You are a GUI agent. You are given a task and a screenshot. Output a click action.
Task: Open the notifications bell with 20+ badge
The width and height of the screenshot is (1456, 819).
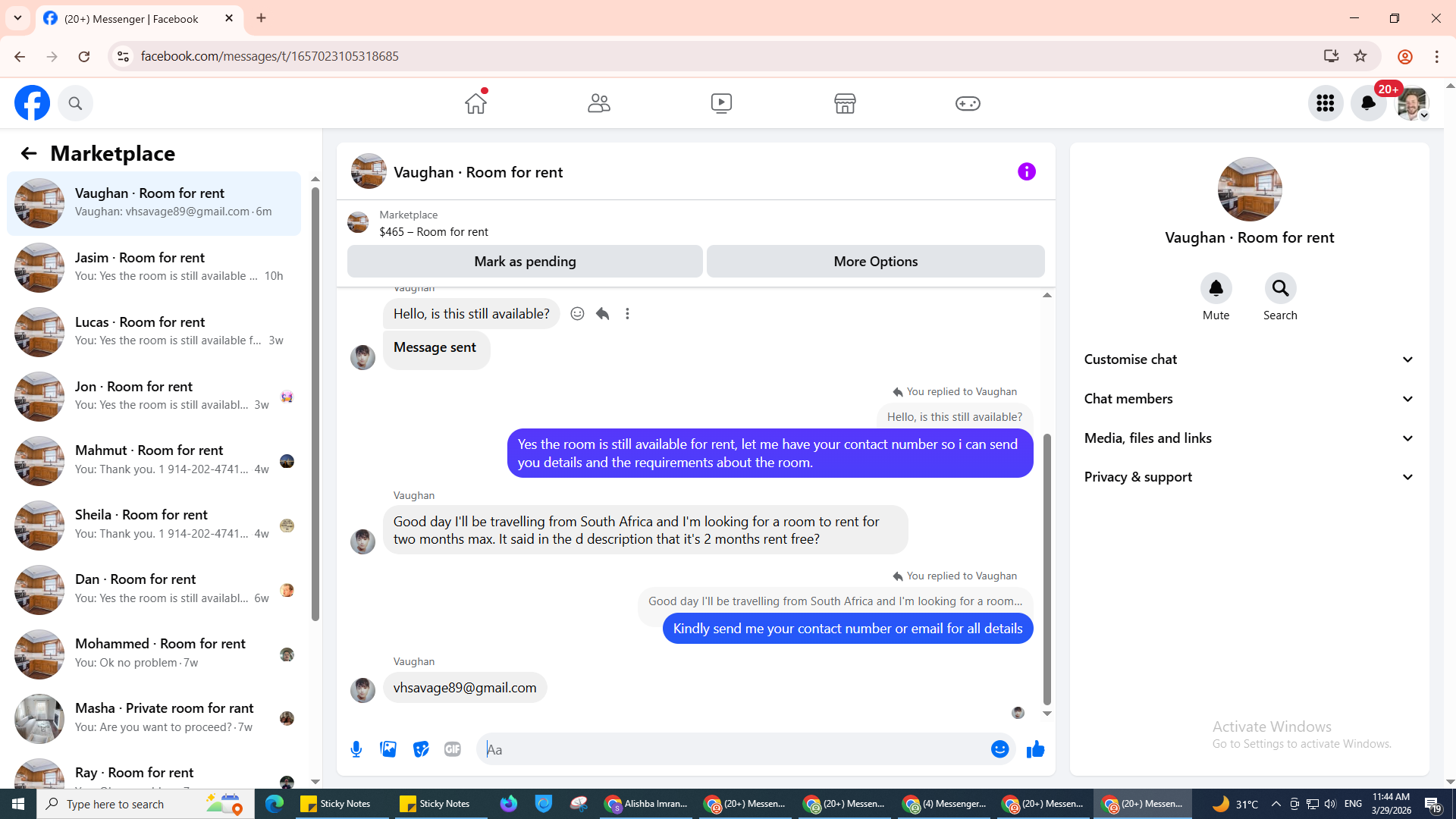click(1368, 103)
